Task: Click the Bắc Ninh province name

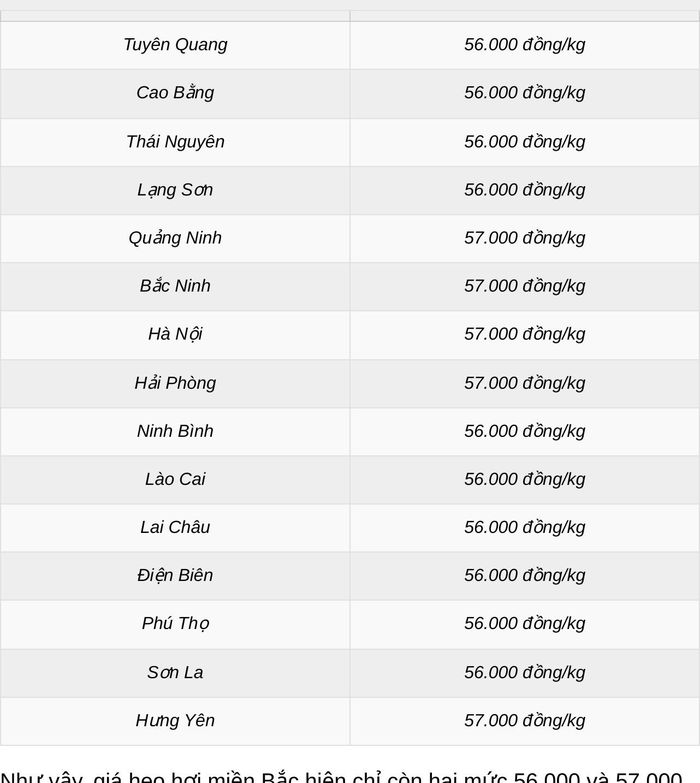Action: coord(175,287)
